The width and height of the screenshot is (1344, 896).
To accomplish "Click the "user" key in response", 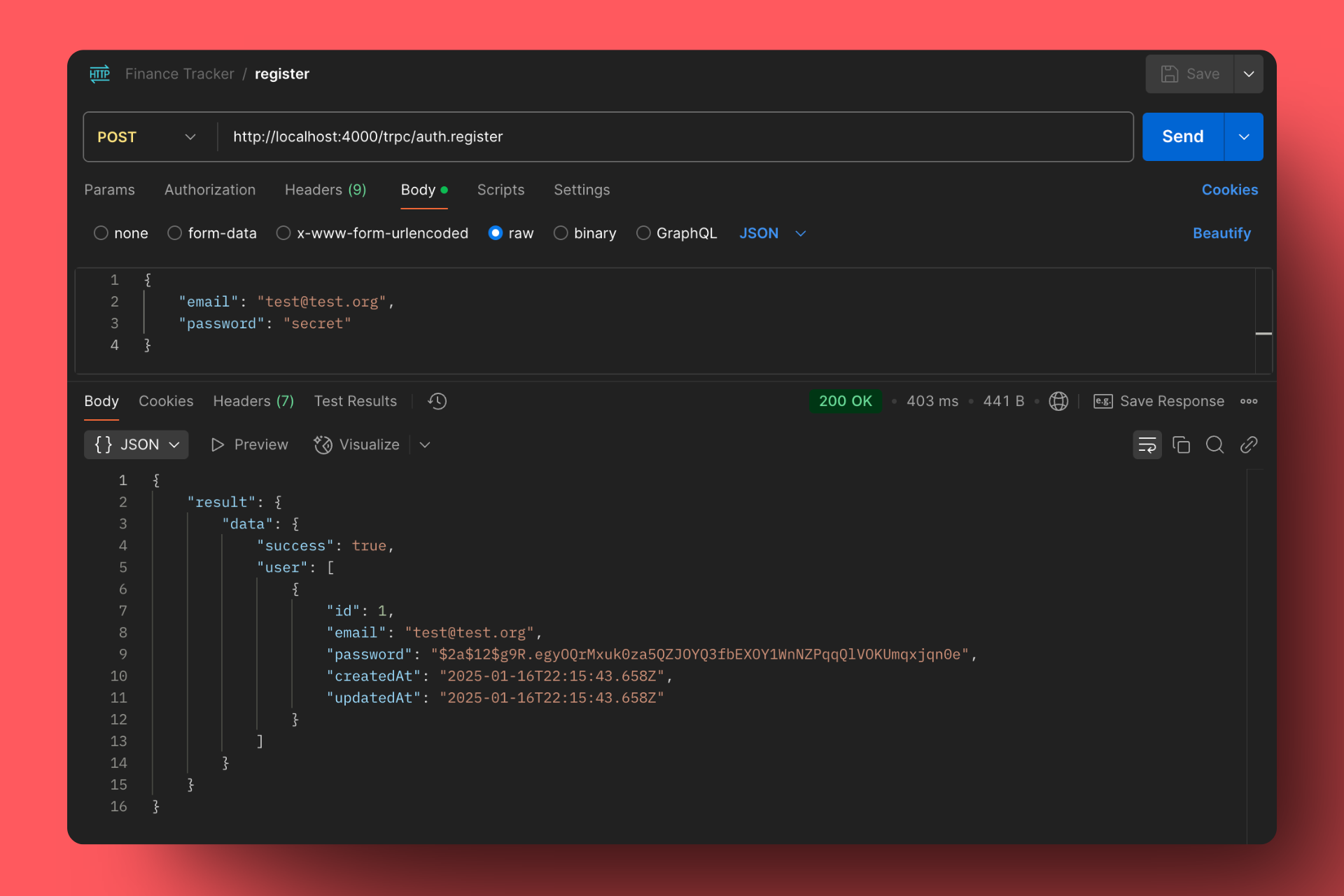I will [282, 568].
